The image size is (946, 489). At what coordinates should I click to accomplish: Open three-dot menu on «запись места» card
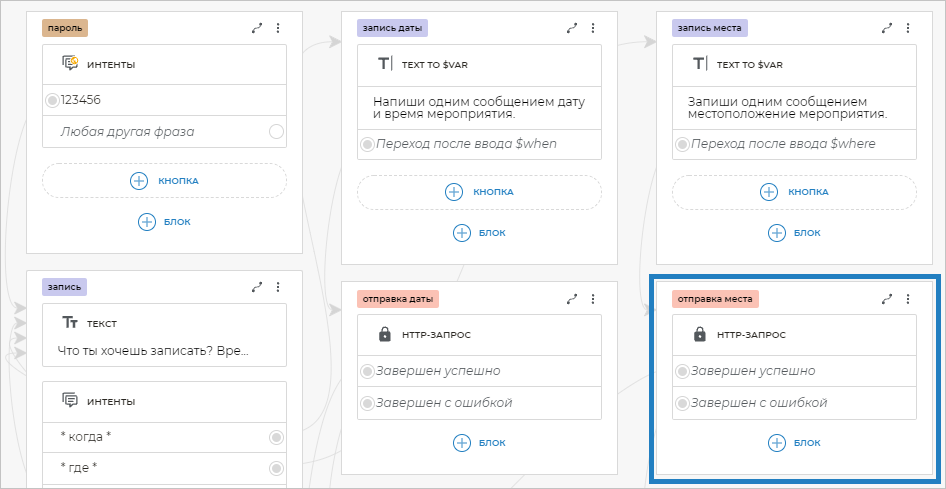click(x=908, y=29)
